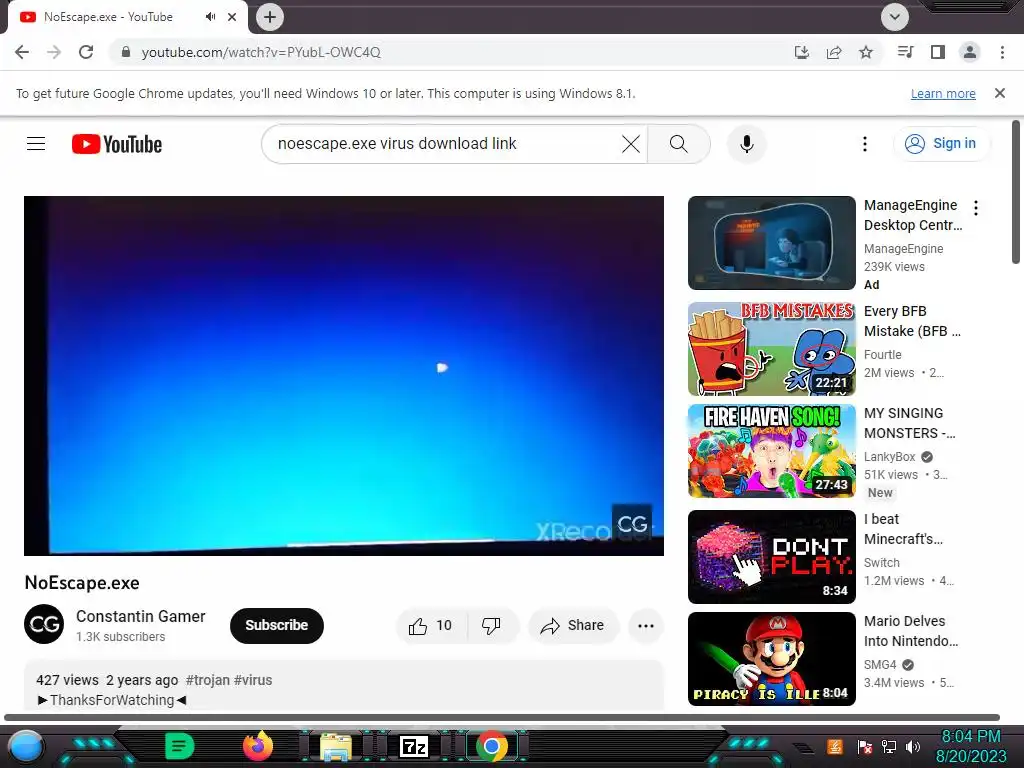The width and height of the screenshot is (1024, 768).
Task: Open the Chrome profile avatar
Action: click(970, 52)
